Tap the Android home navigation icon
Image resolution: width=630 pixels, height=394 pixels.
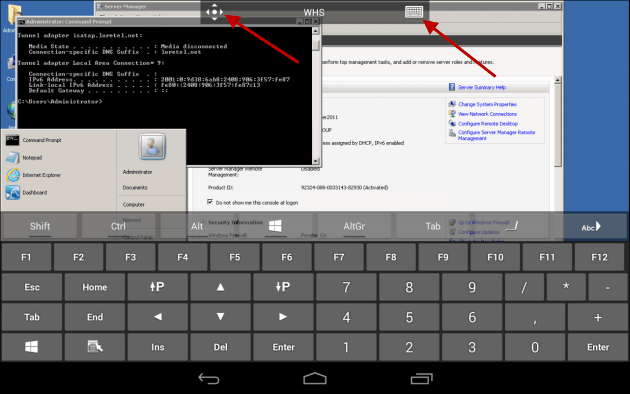pyautogui.click(x=315, y=378)
